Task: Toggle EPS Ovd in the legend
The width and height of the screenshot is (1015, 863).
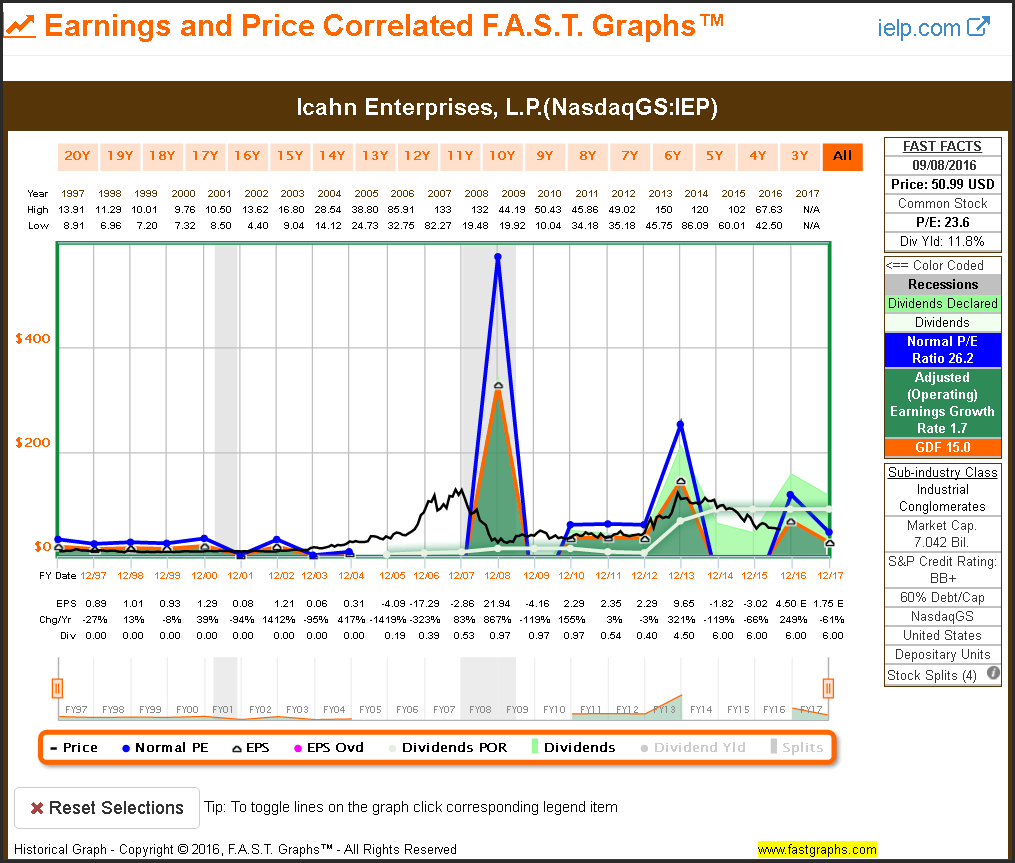Action: (328, 747)
